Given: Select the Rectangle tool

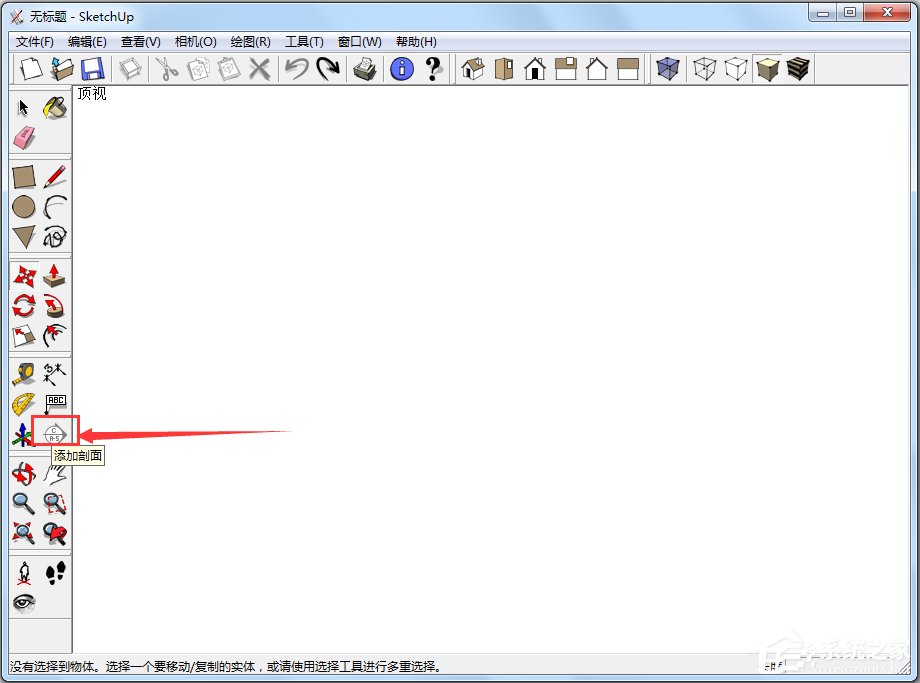Looking at the screenshot, I should [23, 177].
